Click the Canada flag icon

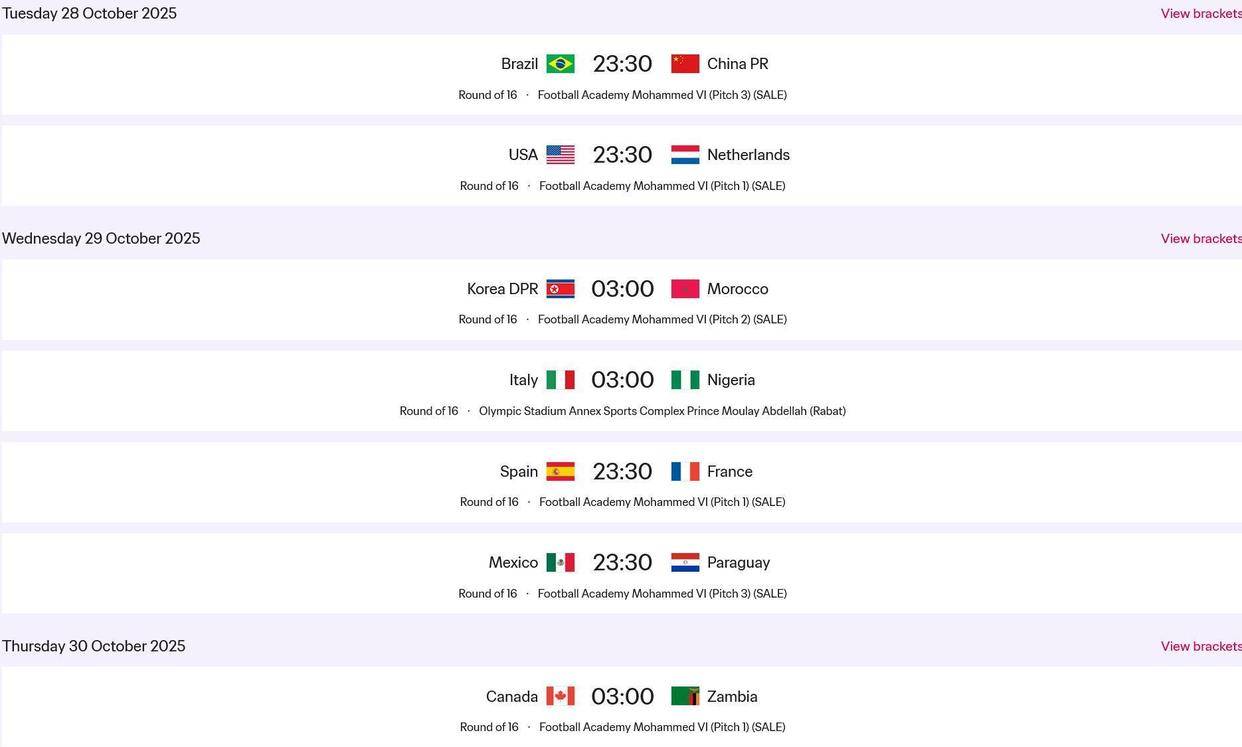tap(560, 697)
